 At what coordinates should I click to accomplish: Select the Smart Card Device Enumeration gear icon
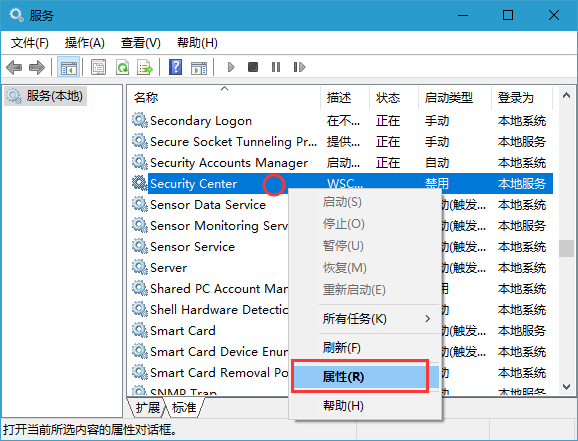pos(140,351)
